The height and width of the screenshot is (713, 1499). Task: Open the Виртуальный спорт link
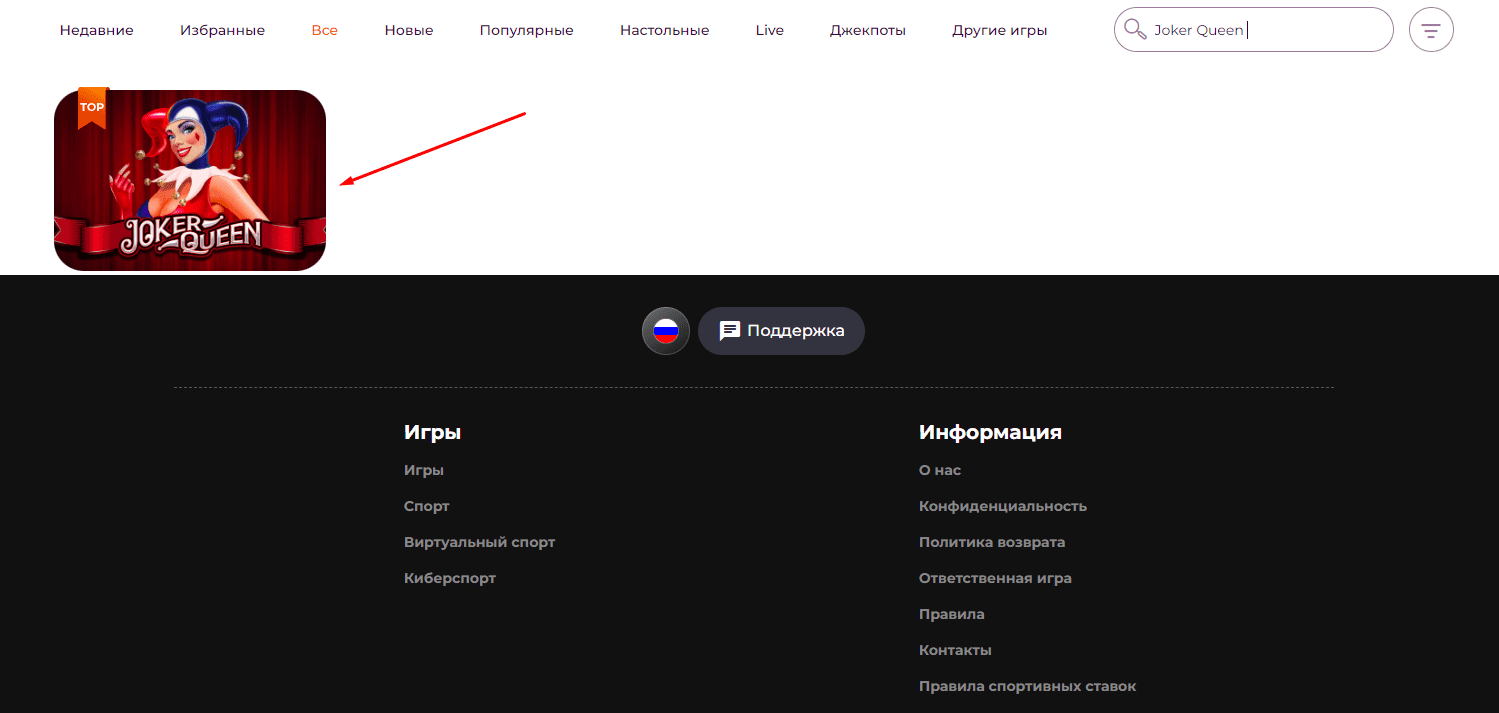coord(479,542)
